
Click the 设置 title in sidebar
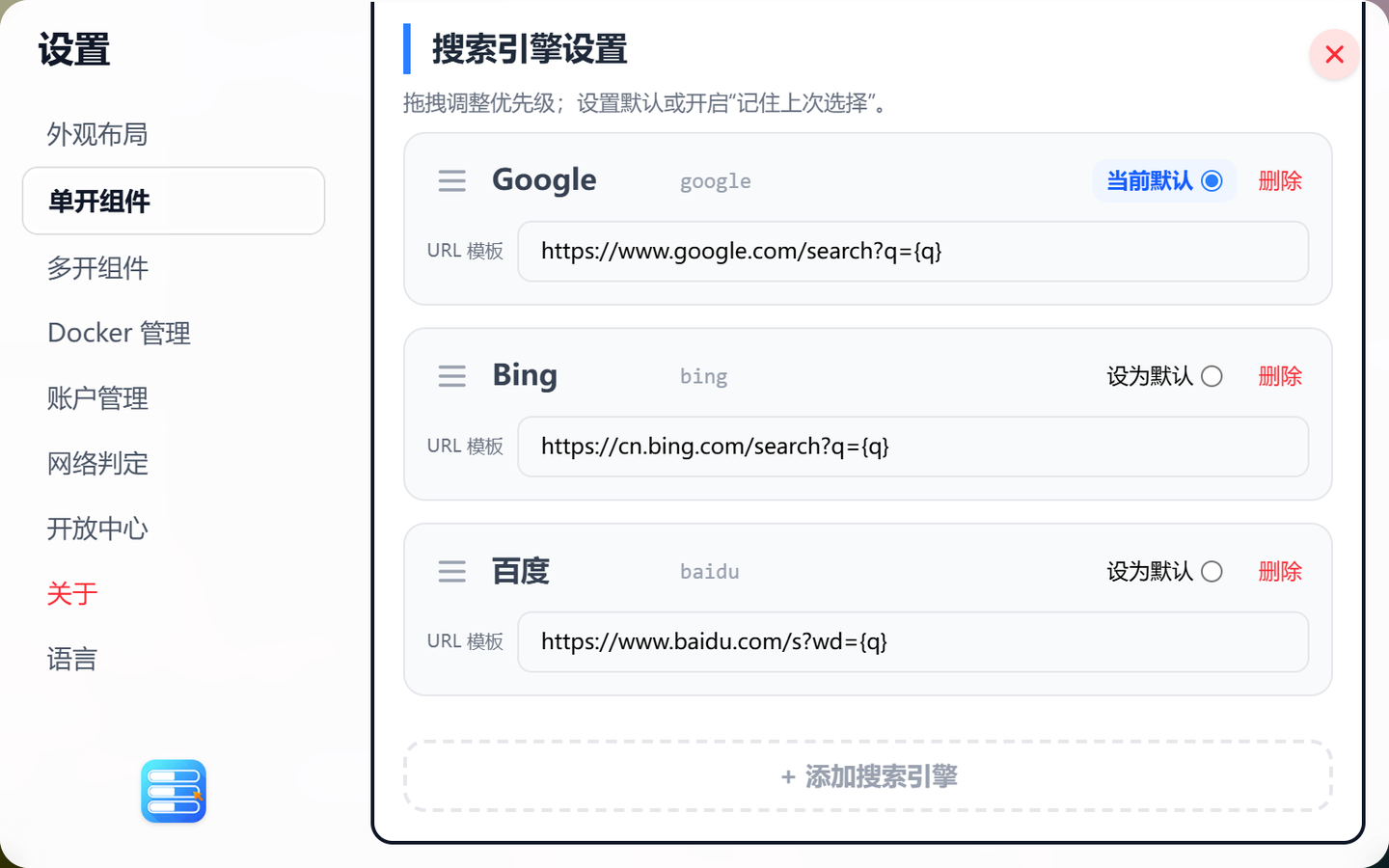74,49
